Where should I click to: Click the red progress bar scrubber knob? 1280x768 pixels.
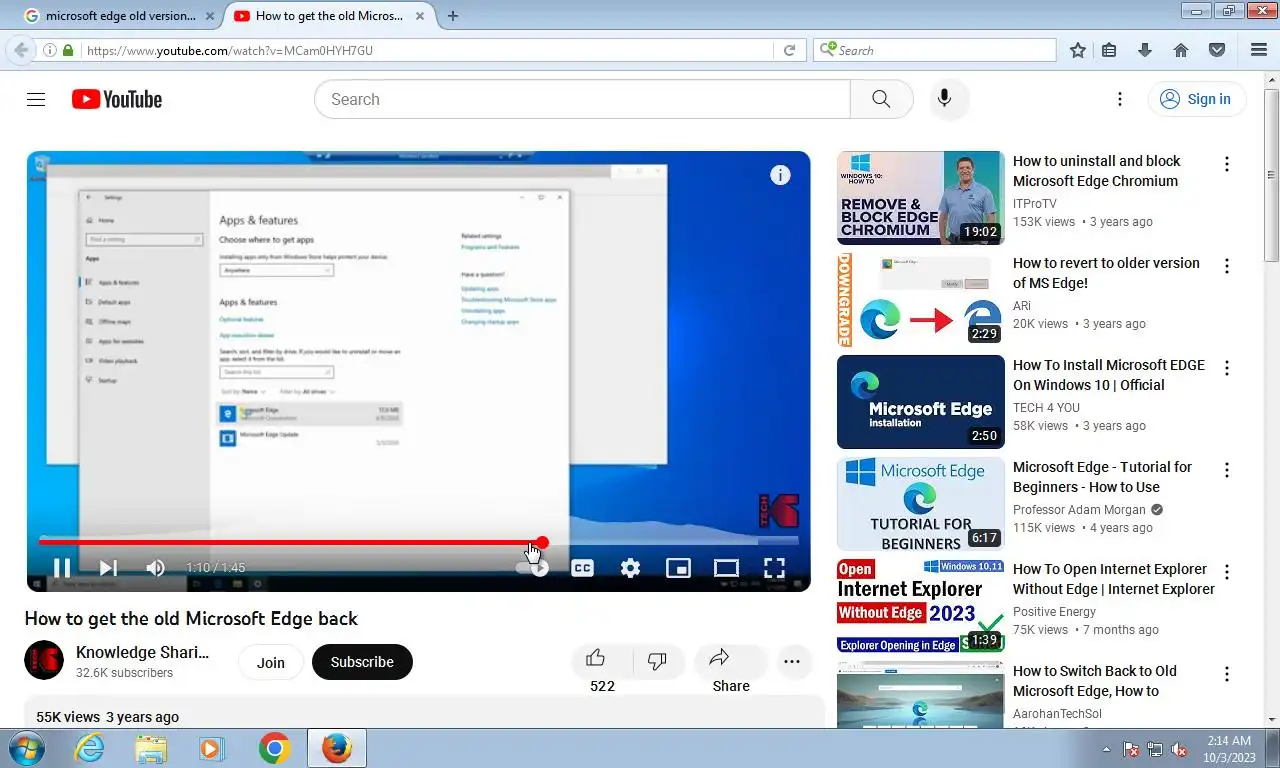click(542, 543)
